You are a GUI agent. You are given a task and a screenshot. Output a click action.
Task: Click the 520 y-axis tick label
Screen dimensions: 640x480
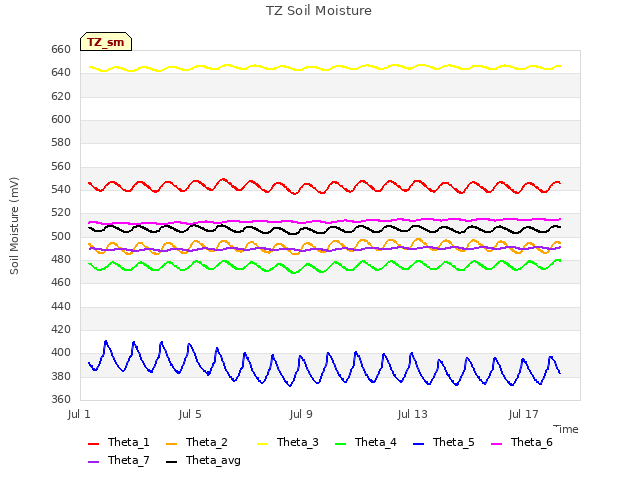coord(61,213)
